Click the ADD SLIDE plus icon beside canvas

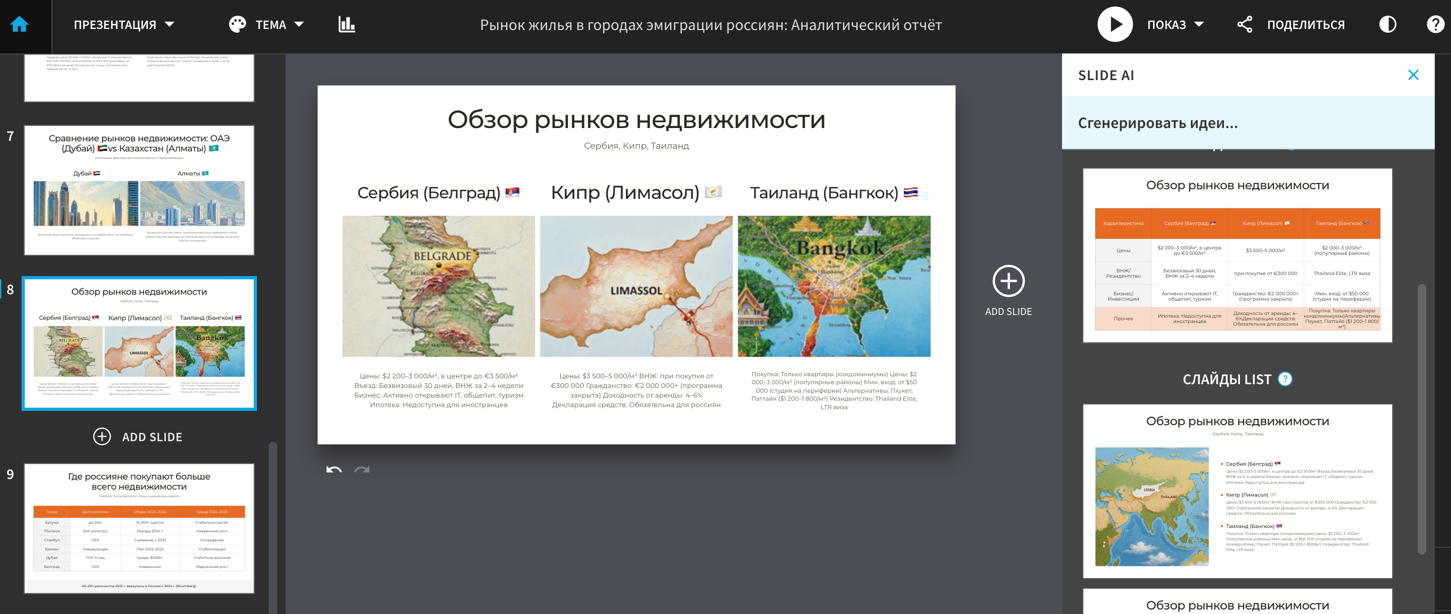pyautogui.click(x=1008, y=281)
